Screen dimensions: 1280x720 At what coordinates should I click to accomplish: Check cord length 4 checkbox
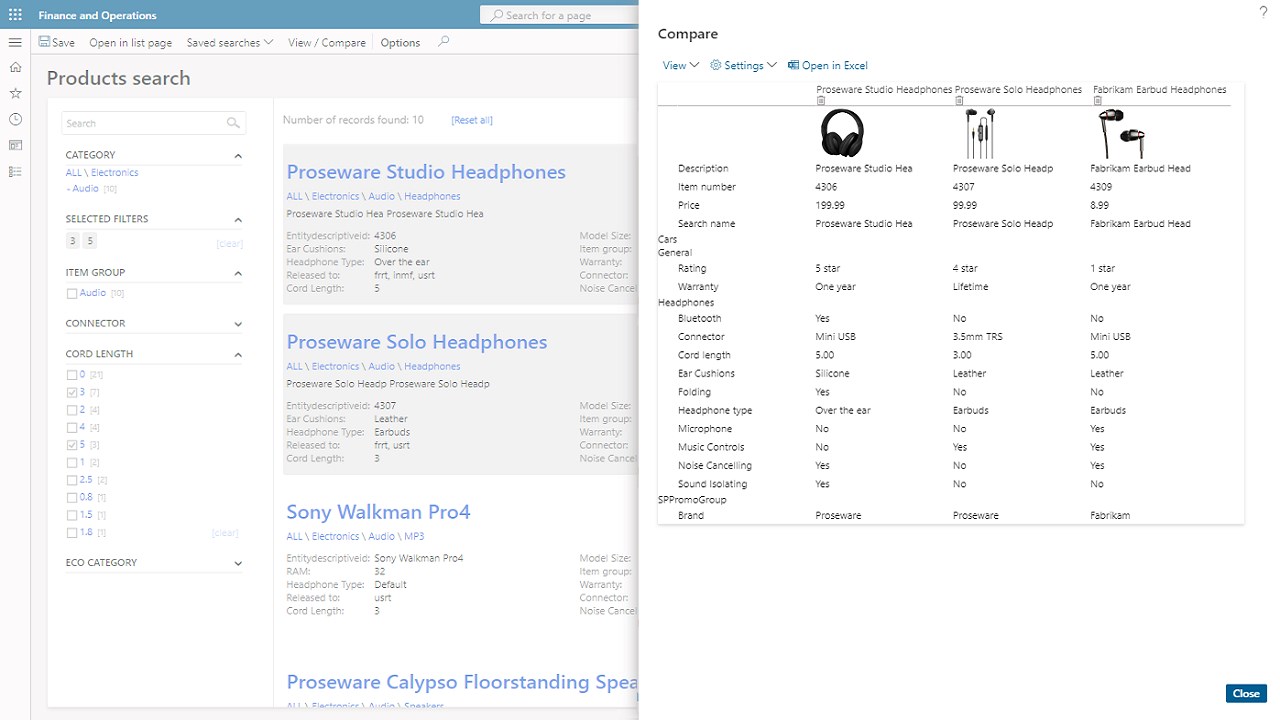tap(72, 428)
